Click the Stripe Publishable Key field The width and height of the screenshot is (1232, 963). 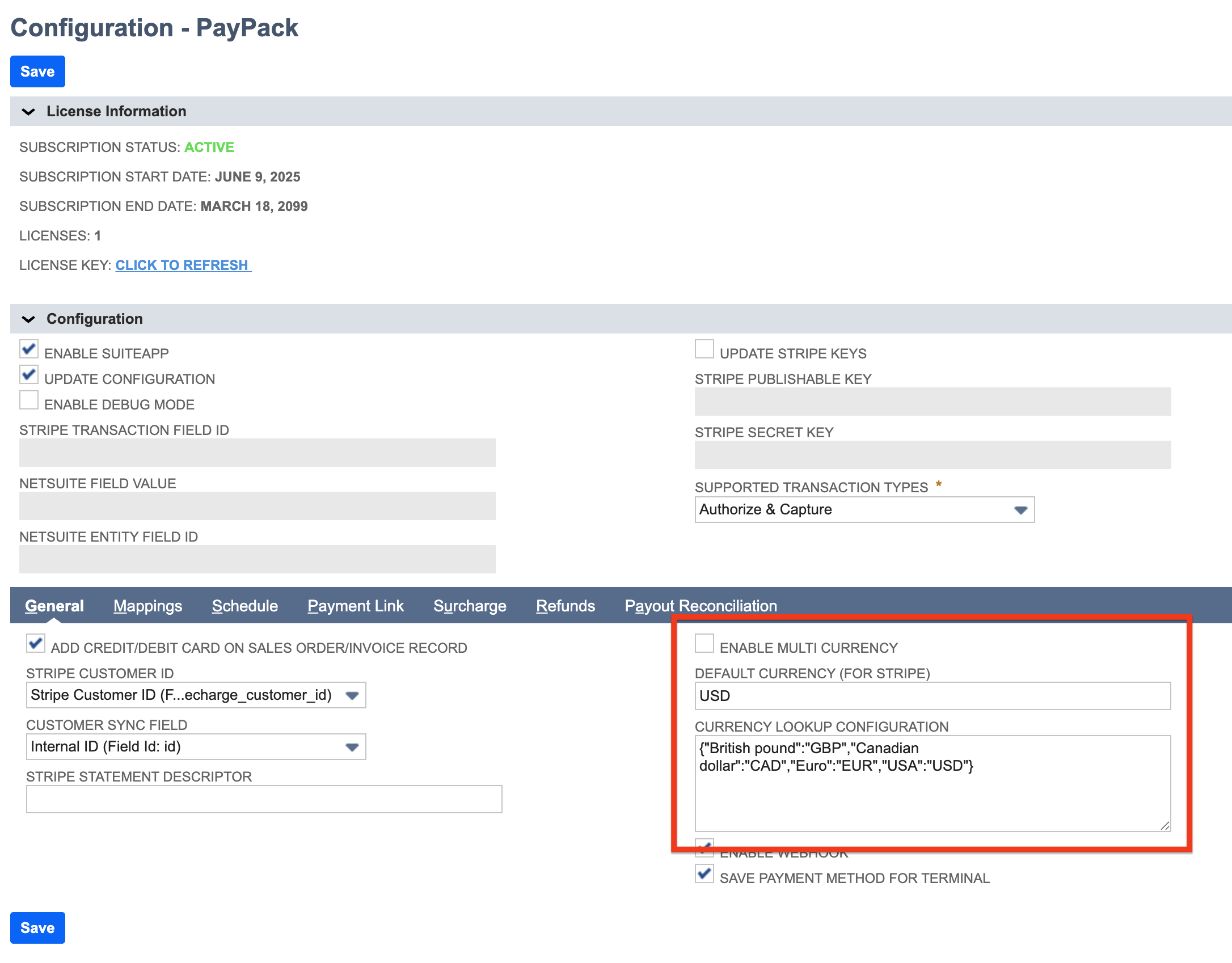(x=933, y=402)
